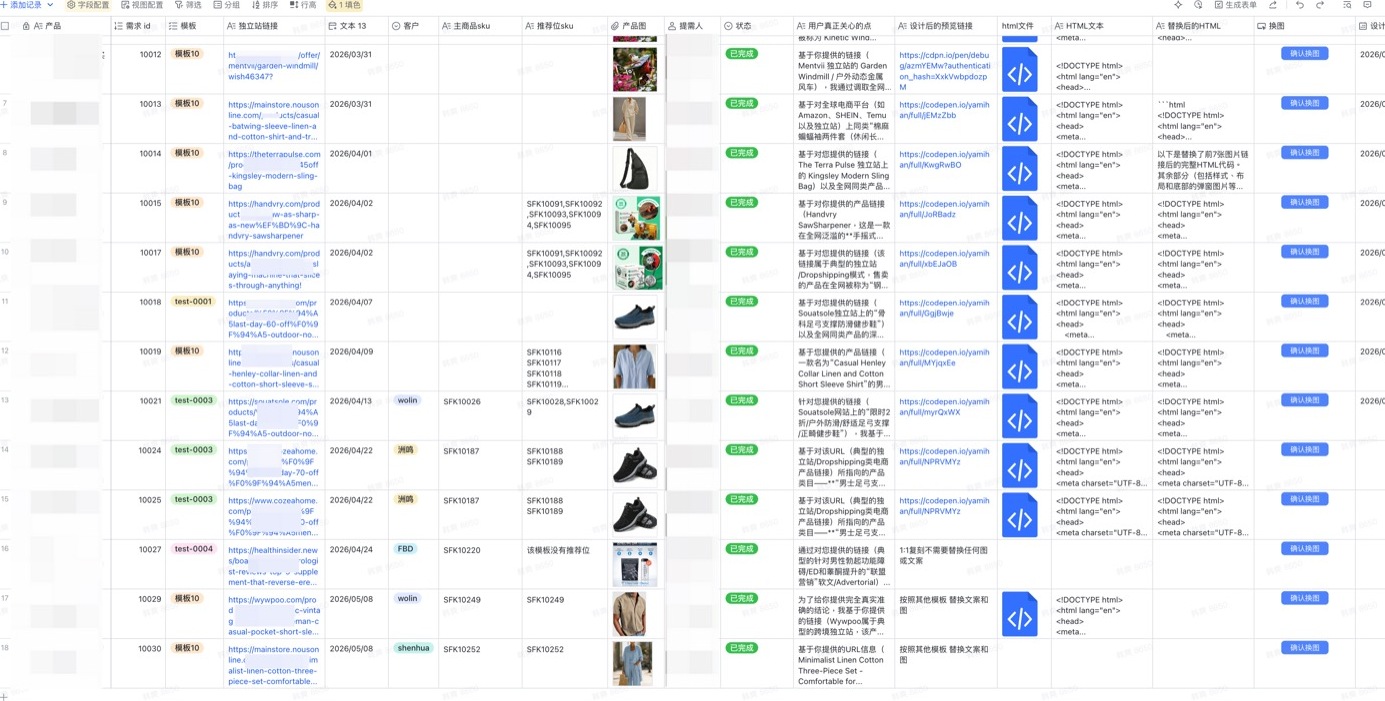Open the codepen link ending jEMzZbb
Screen dimensions: 1385x701
[944, 110]
